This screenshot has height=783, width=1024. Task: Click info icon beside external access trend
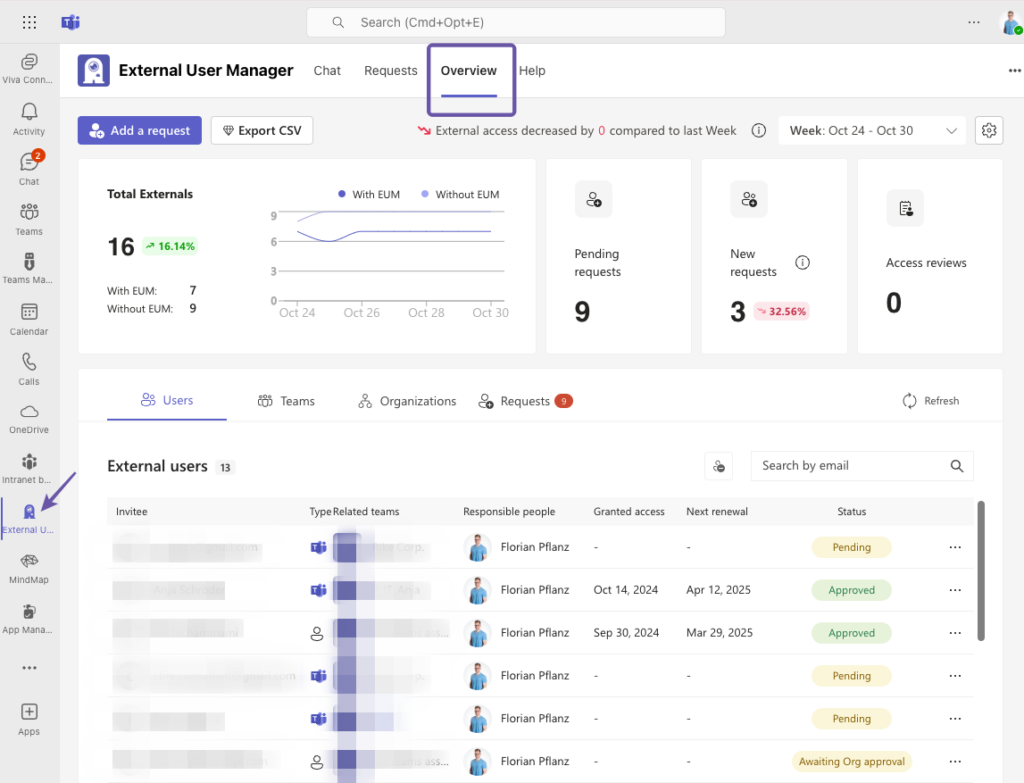(x=758, y=131)
